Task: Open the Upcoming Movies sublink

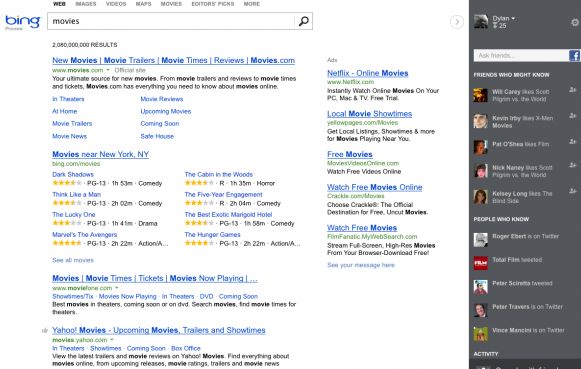Action: (x=166, y=111)
